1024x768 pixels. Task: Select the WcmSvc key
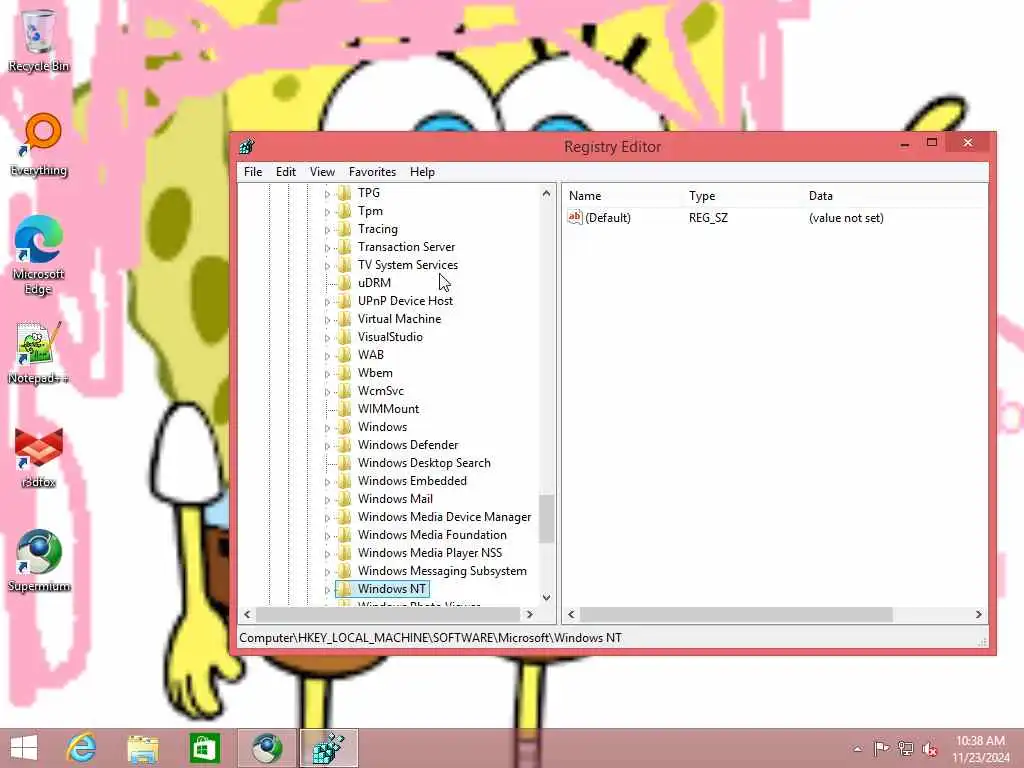click(381, 391)
